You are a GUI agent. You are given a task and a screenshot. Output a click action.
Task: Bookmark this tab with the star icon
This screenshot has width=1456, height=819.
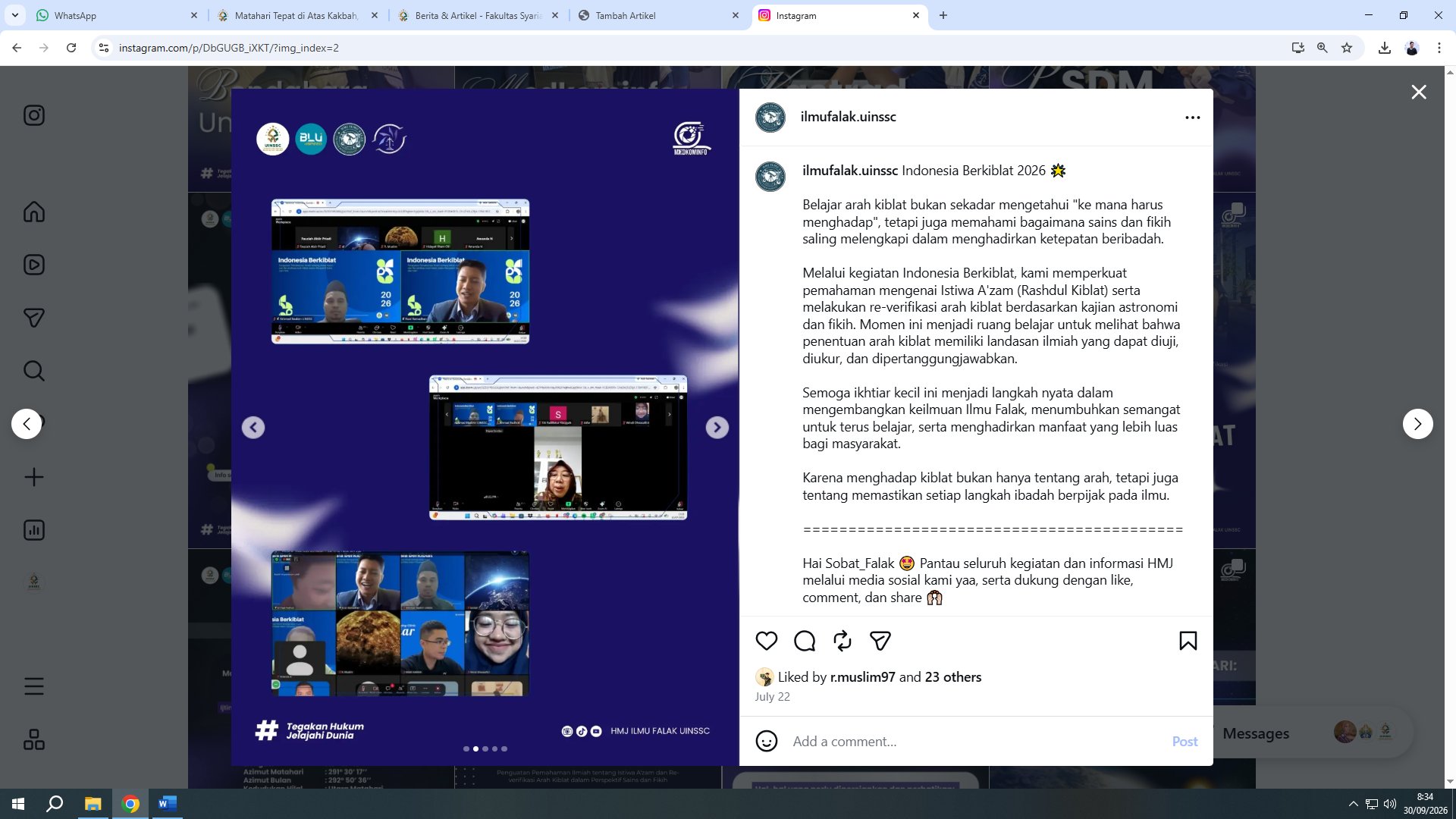pos(1347,48)
